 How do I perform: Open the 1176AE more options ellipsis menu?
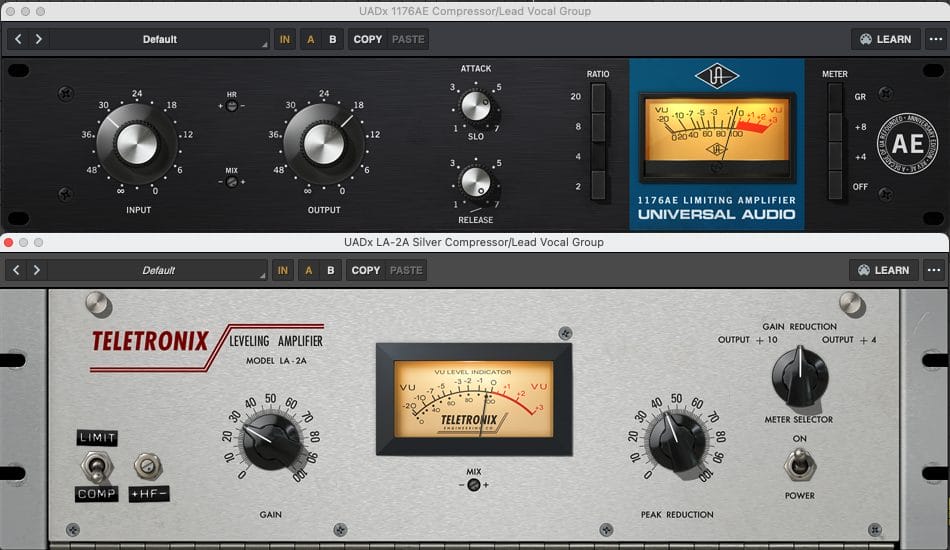[x=934, y=39]
